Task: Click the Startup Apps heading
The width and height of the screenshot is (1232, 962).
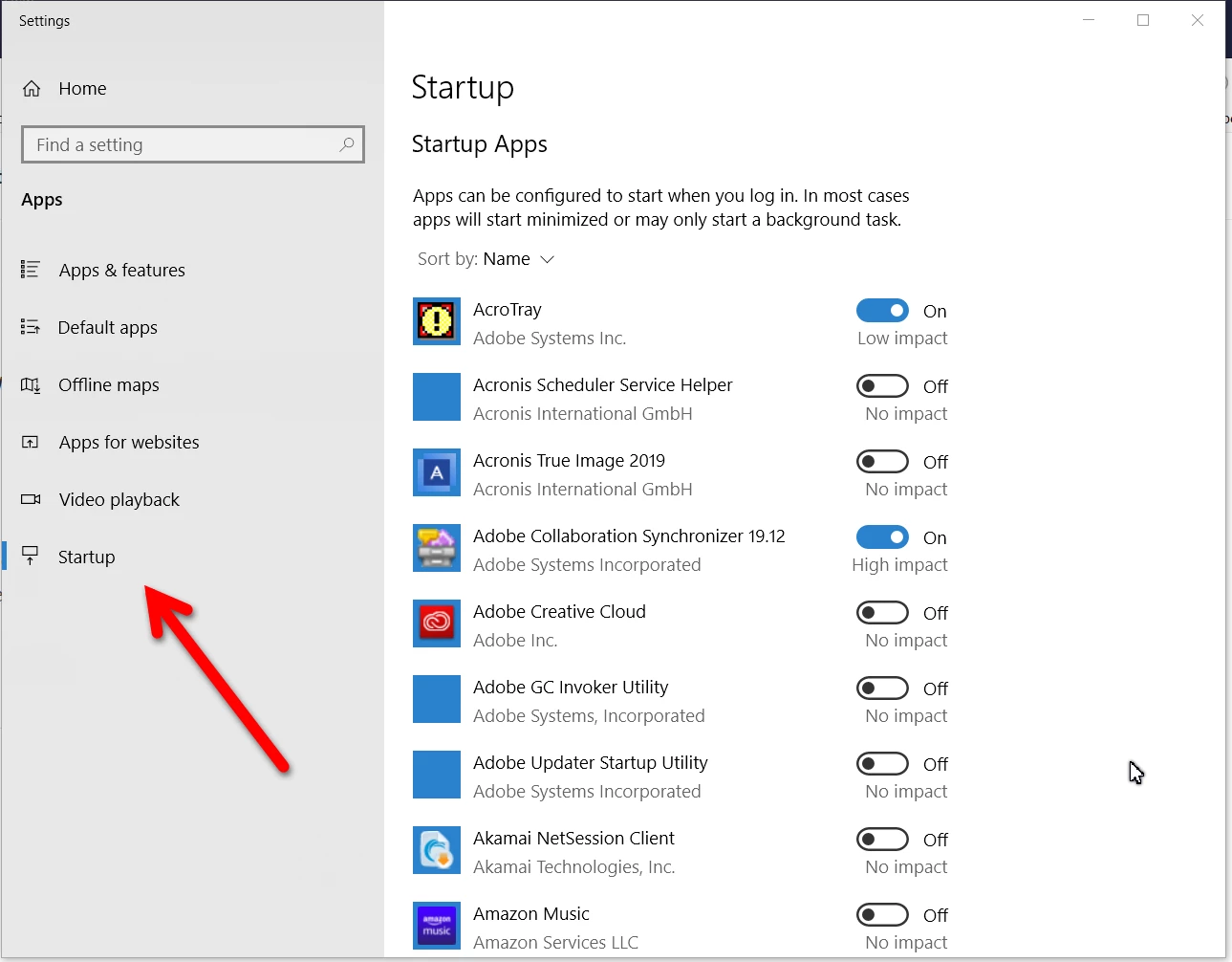Action: click(480, 144)
